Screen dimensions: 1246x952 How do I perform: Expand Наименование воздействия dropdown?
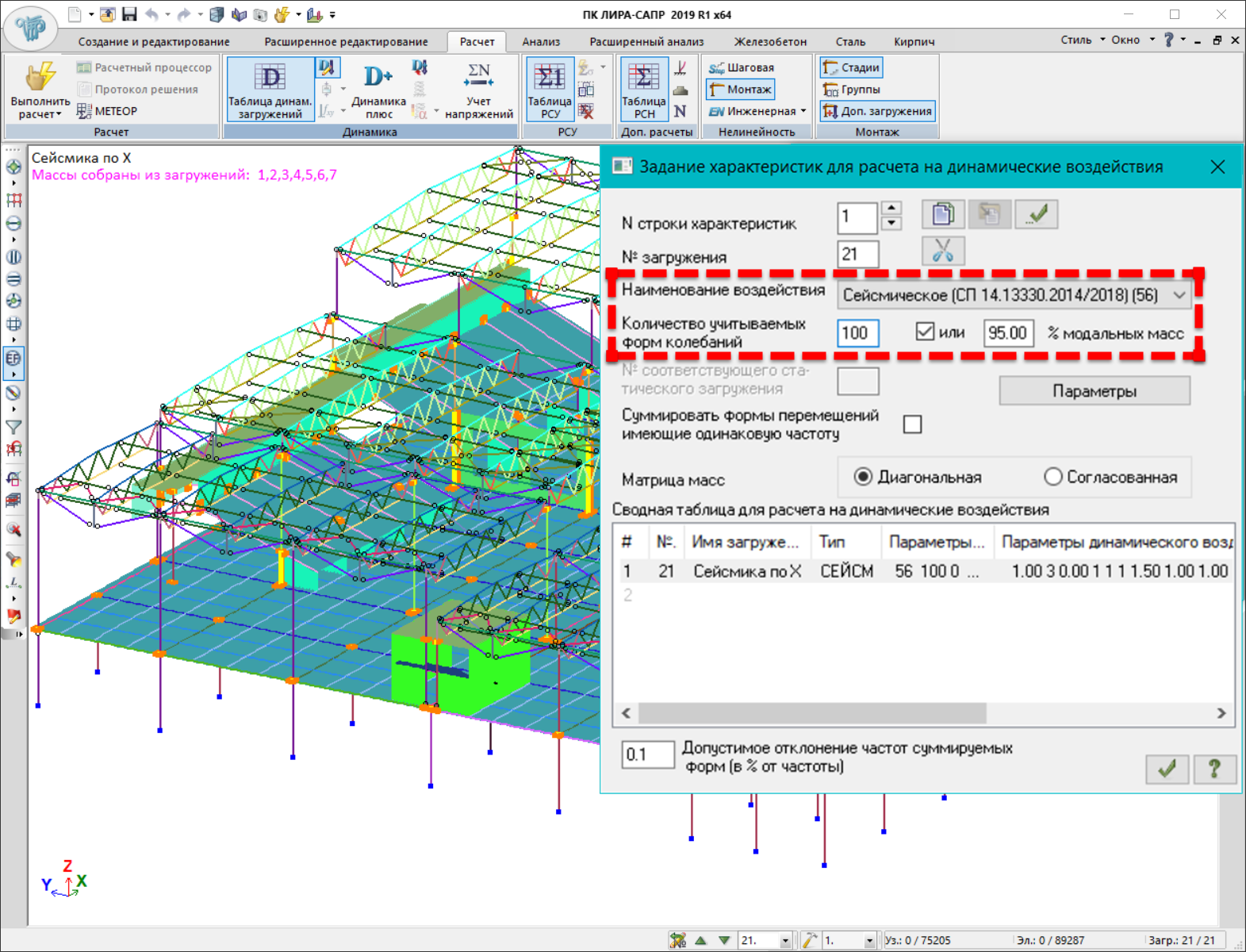[1179, 295]
